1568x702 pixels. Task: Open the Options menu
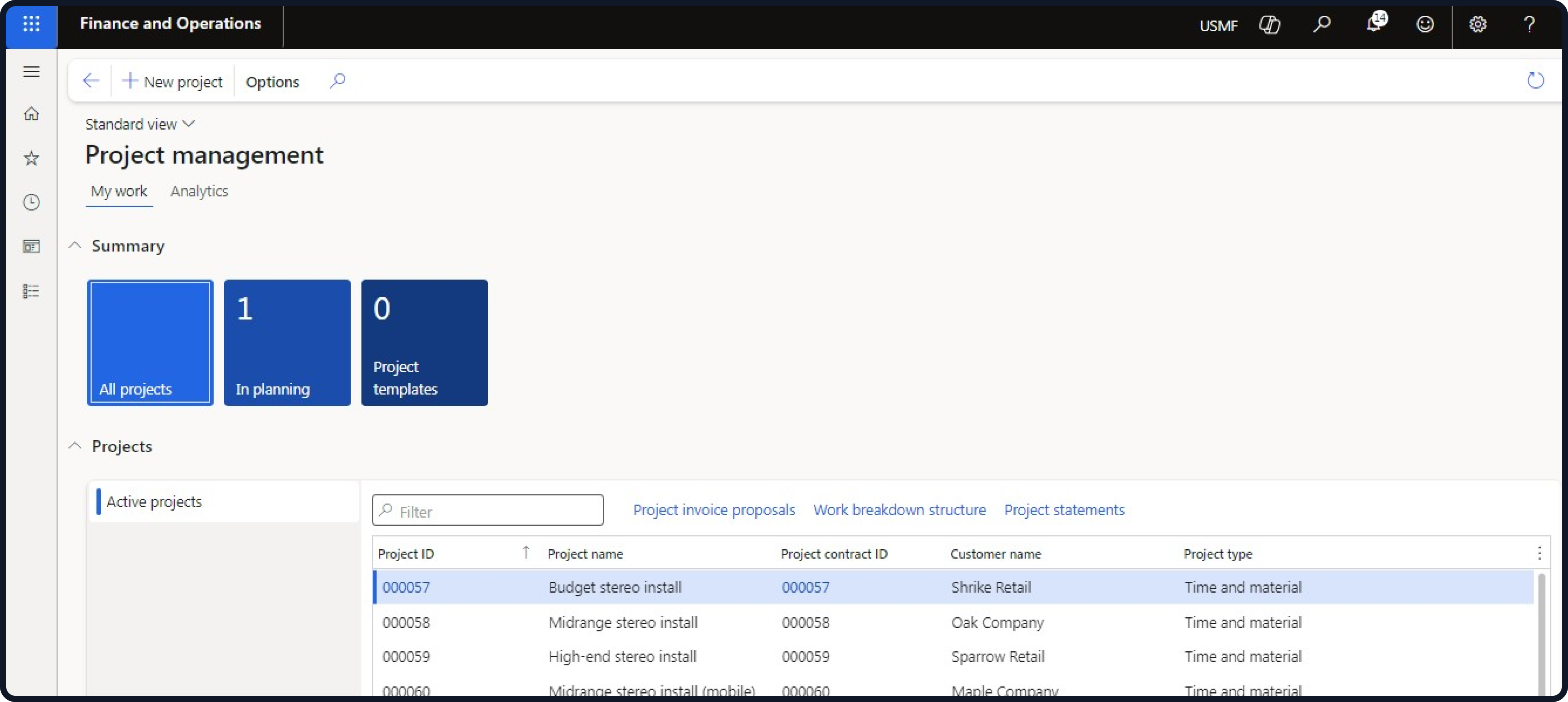pyautogui.click(x=272, y=82)
